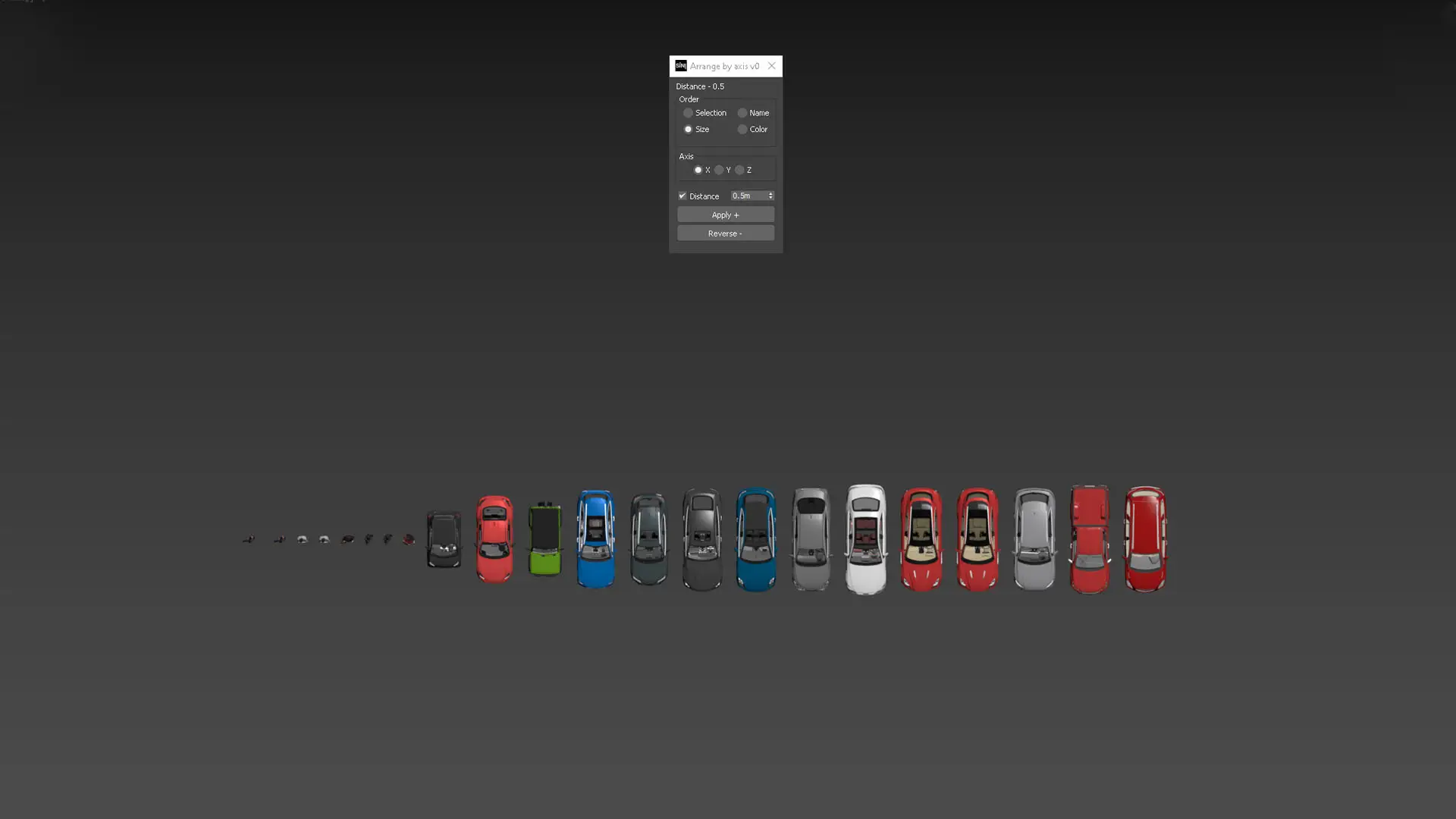Viewport: 1456px width, 819px height.
Task: Click the Reverse - button
Action: click(726, 234)
